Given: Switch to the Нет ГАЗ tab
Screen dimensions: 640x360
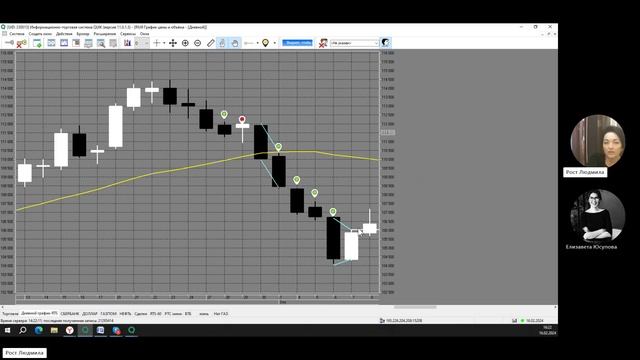Looking at the screenshot, I should point(221,314).
